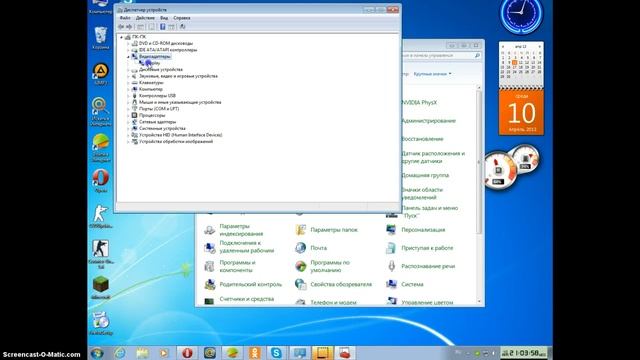Click the Персонализация icon

coord(391,230)
